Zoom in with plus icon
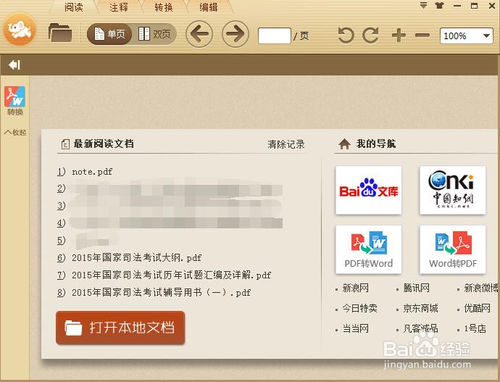 coord(399,35)
